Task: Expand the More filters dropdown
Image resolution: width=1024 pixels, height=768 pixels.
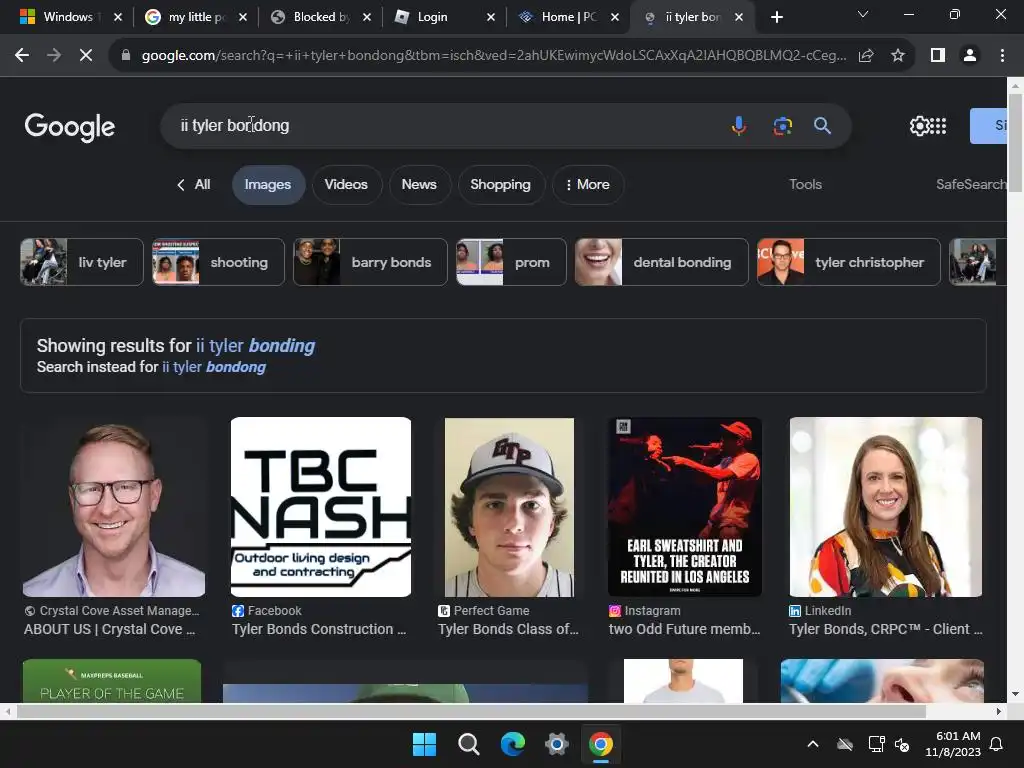Action: 587,185
